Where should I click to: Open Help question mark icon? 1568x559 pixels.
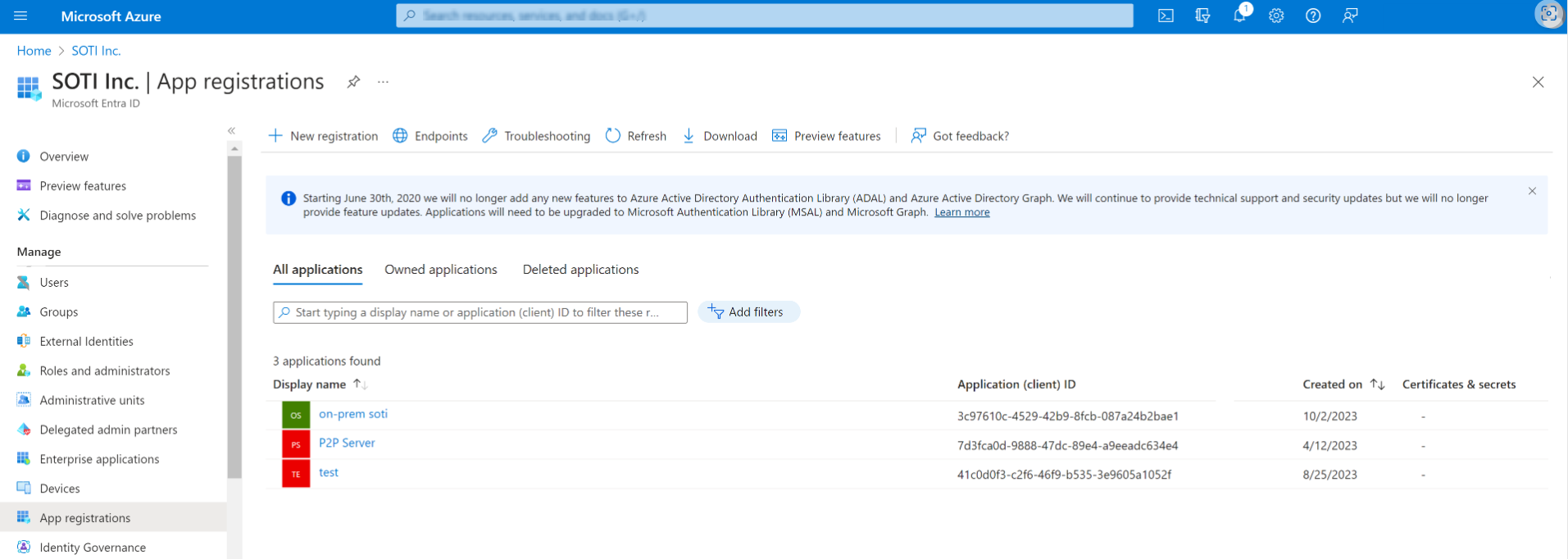(x=1313, y=16)
